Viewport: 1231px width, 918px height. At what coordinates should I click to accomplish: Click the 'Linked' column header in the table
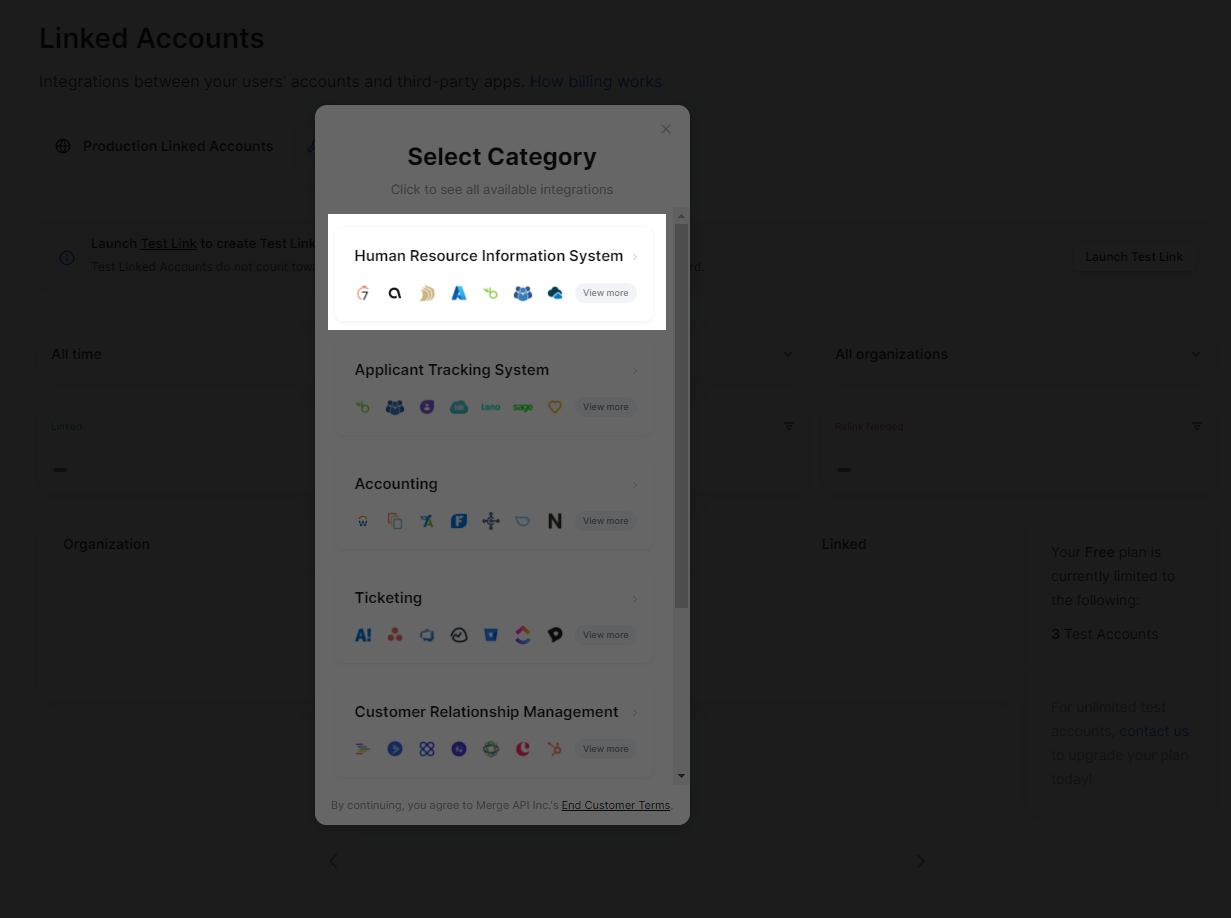pos(844,544)
